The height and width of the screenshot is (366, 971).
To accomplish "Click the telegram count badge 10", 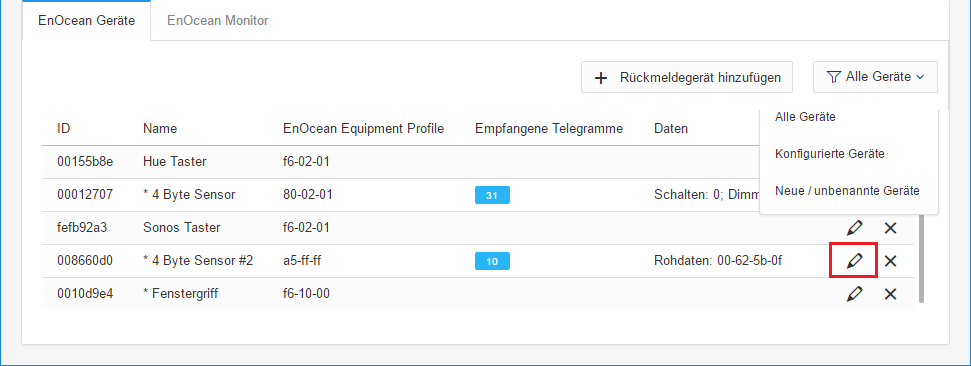I will point(492,261).
